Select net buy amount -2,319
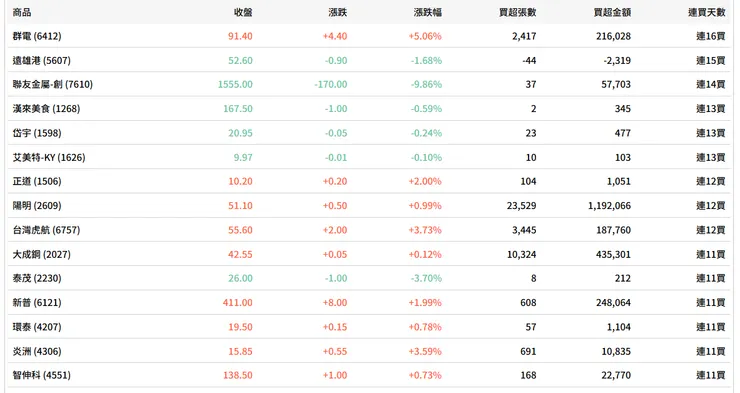This screenshot has height=393, width=740. [617, 60]
